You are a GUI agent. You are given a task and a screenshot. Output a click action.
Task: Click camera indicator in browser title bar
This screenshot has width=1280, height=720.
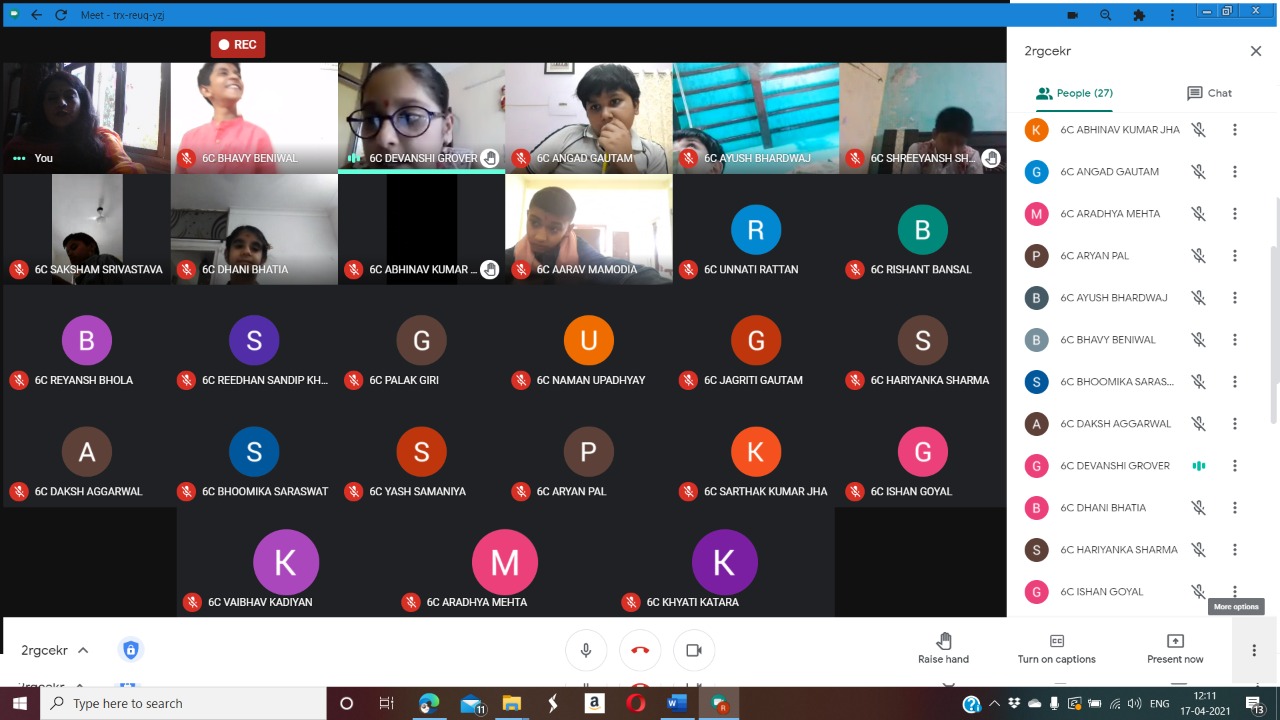tap(1073, 15)
